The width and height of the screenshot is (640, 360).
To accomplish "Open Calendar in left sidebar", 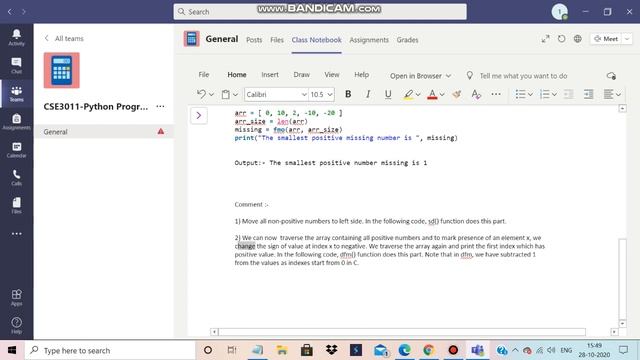I will 16,150.
